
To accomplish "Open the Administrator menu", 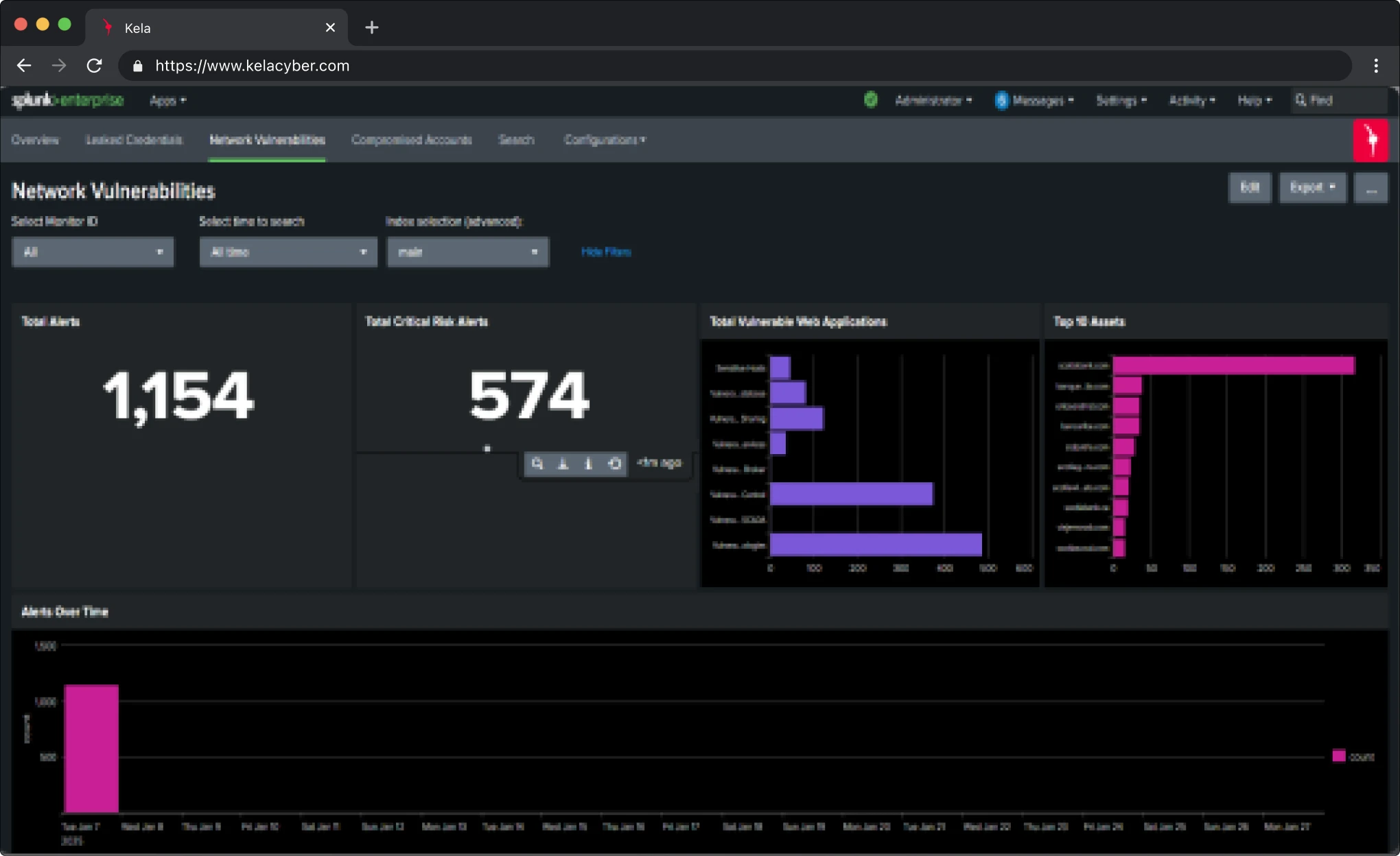I will pyautogui.click(x=933, y=101).
